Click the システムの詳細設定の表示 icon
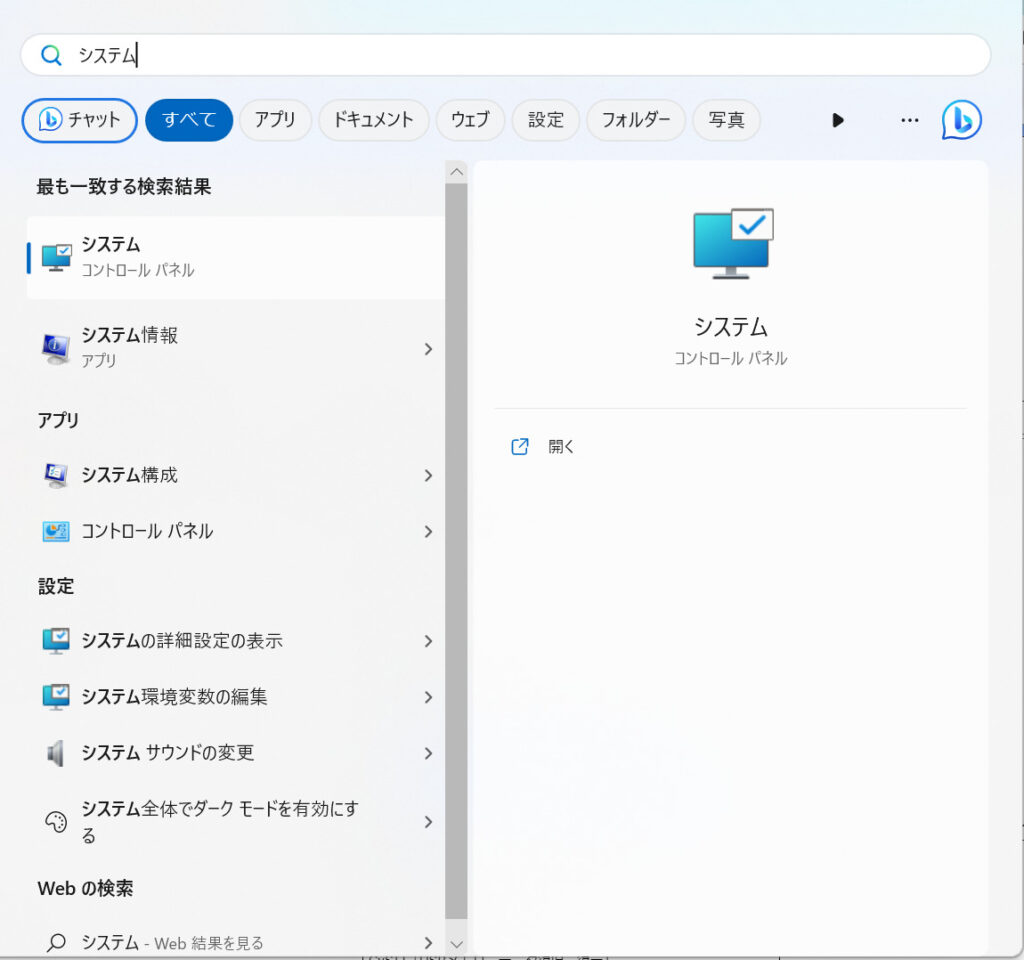 (56, 641)
